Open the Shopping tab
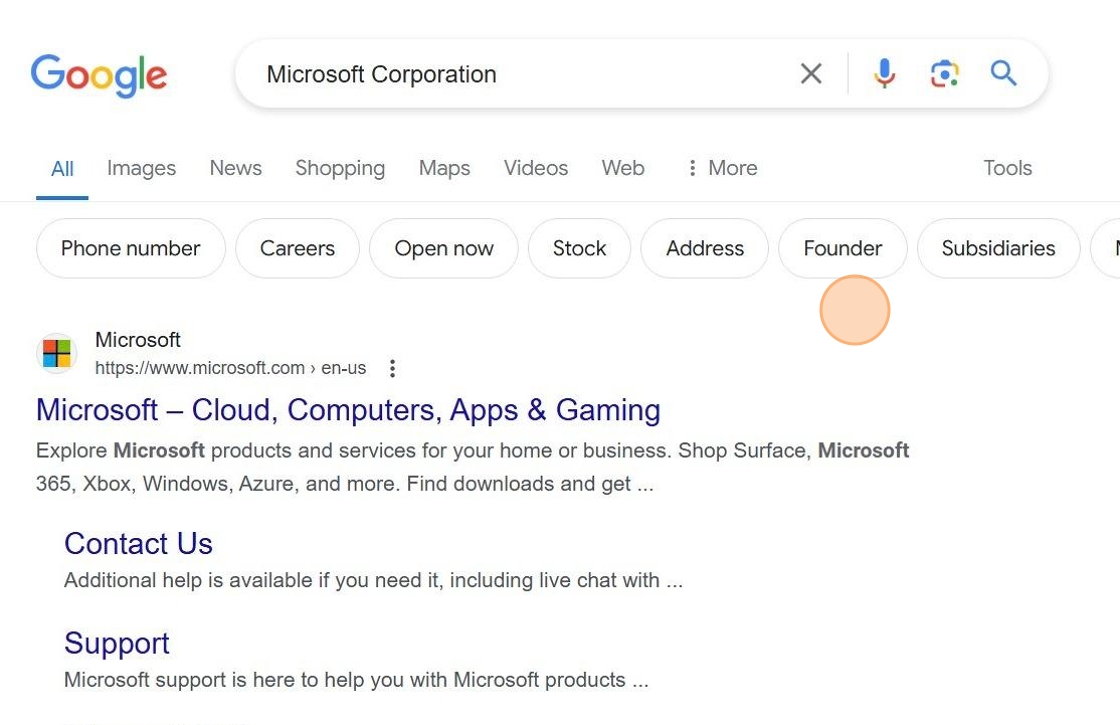Viewport: 1120px width, 725px height. click(x=340, y=168)
